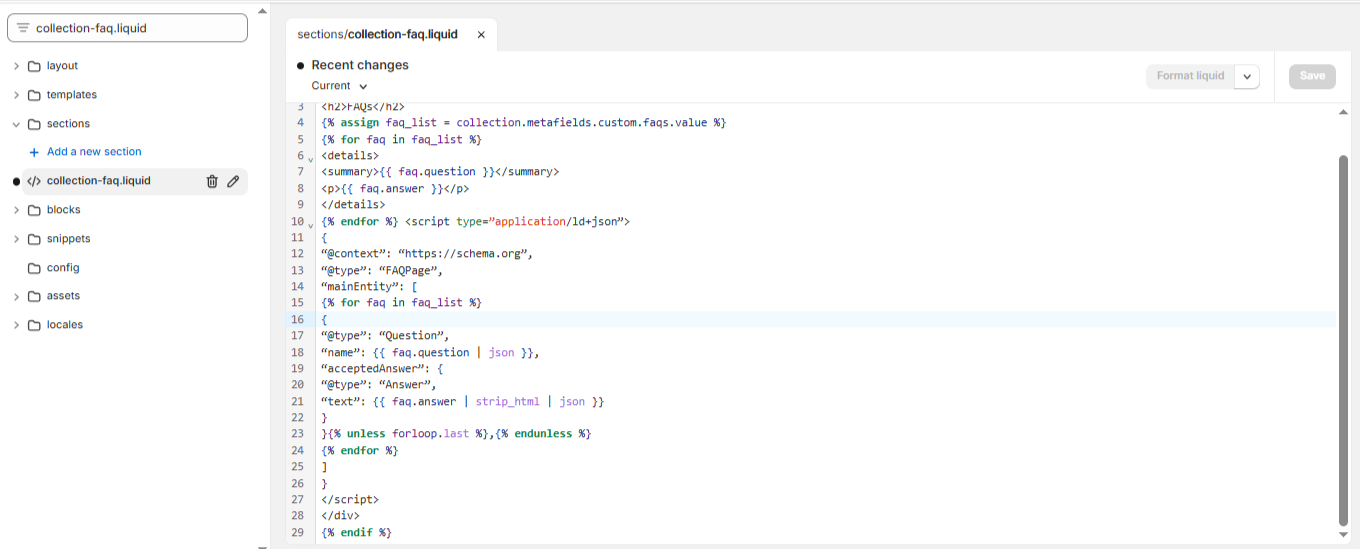The width and height of the screenshot is (1360, 549).
Task: Fold the code block at line 10
Action: pyautogui.click(x=310, y=225)
